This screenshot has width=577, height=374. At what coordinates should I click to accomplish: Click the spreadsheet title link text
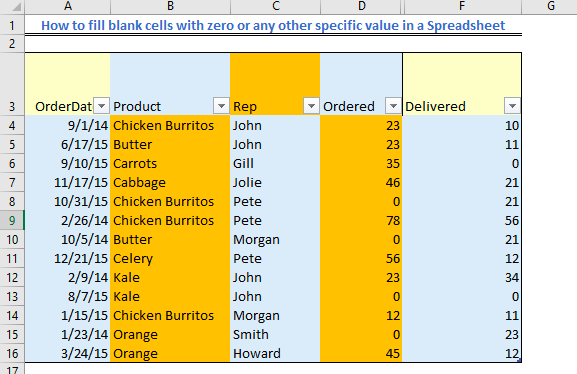(273, 25)
